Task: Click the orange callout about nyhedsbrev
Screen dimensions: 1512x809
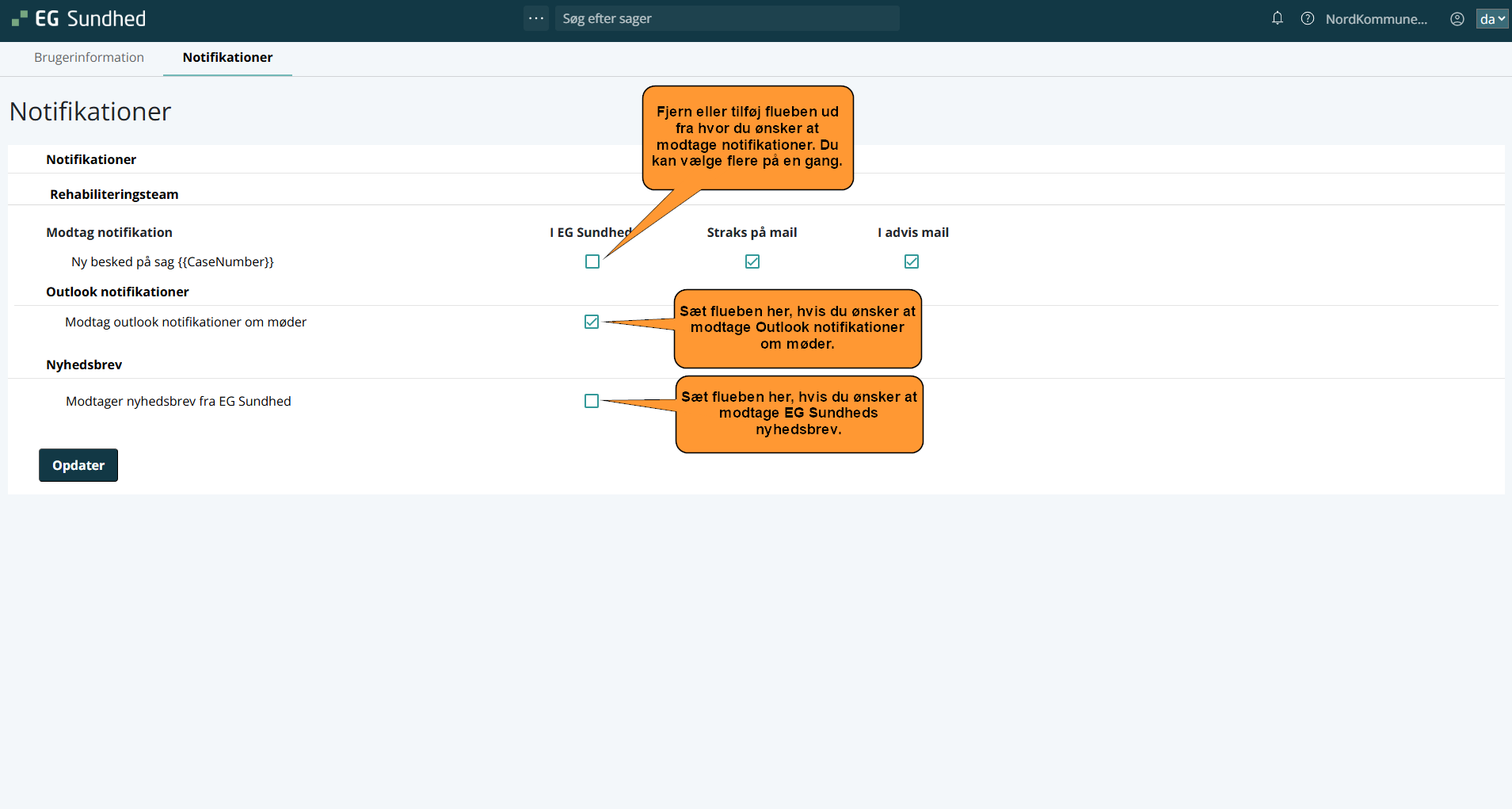Action: pyautogui.click(x=799, y=414)
